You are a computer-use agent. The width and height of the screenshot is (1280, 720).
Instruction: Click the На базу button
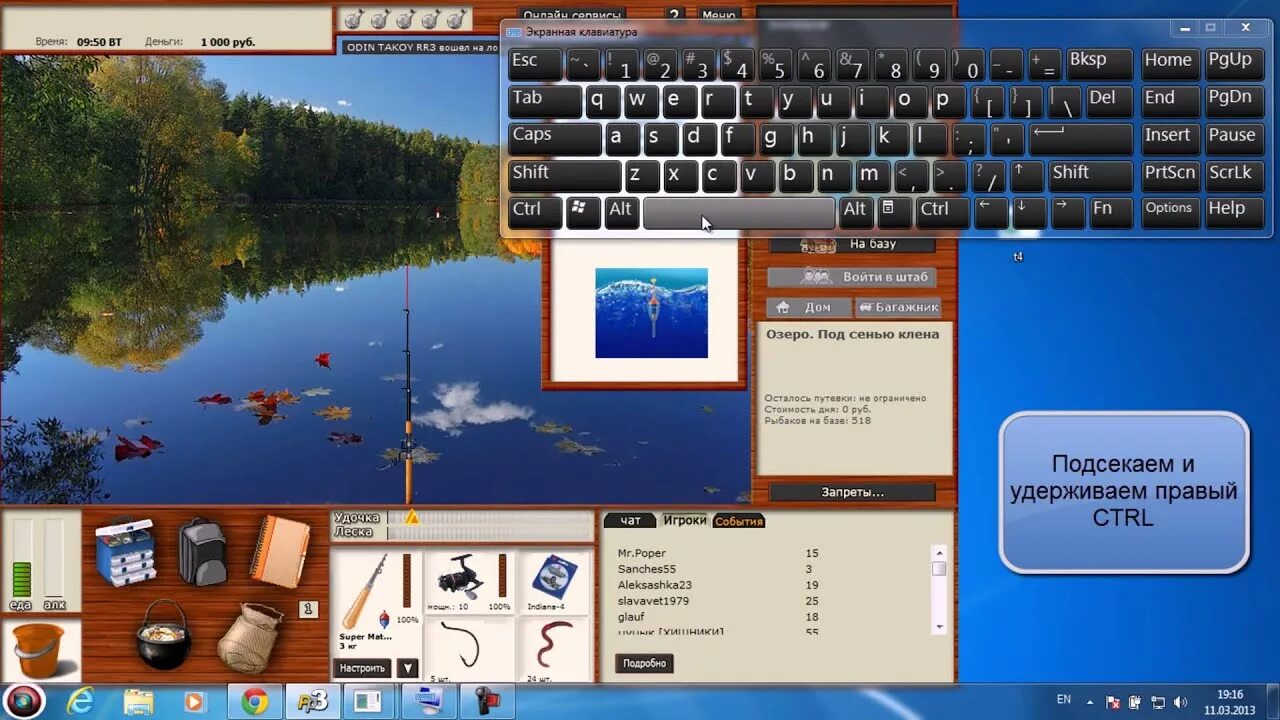852,244
